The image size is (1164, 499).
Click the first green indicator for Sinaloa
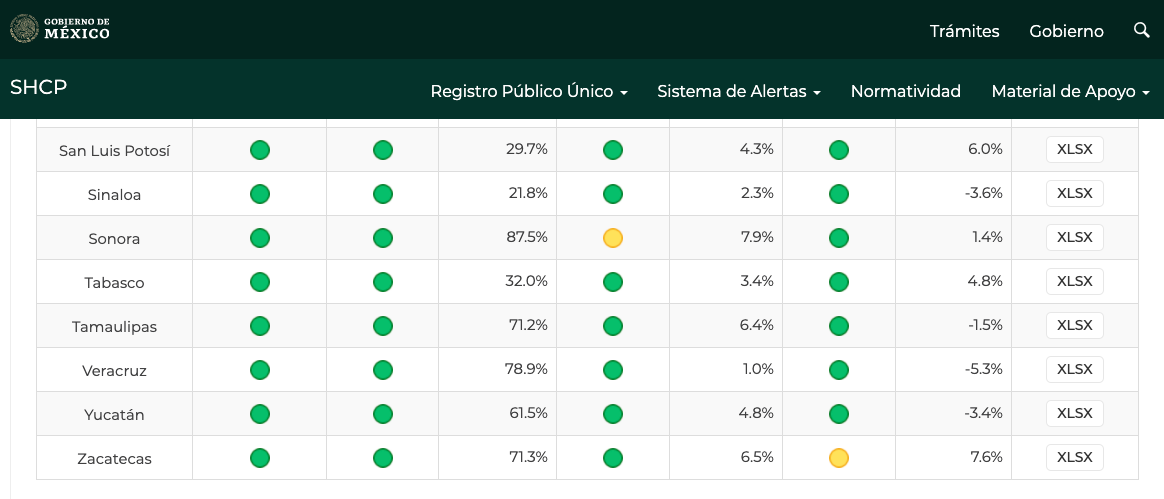(x=260, y=194)
